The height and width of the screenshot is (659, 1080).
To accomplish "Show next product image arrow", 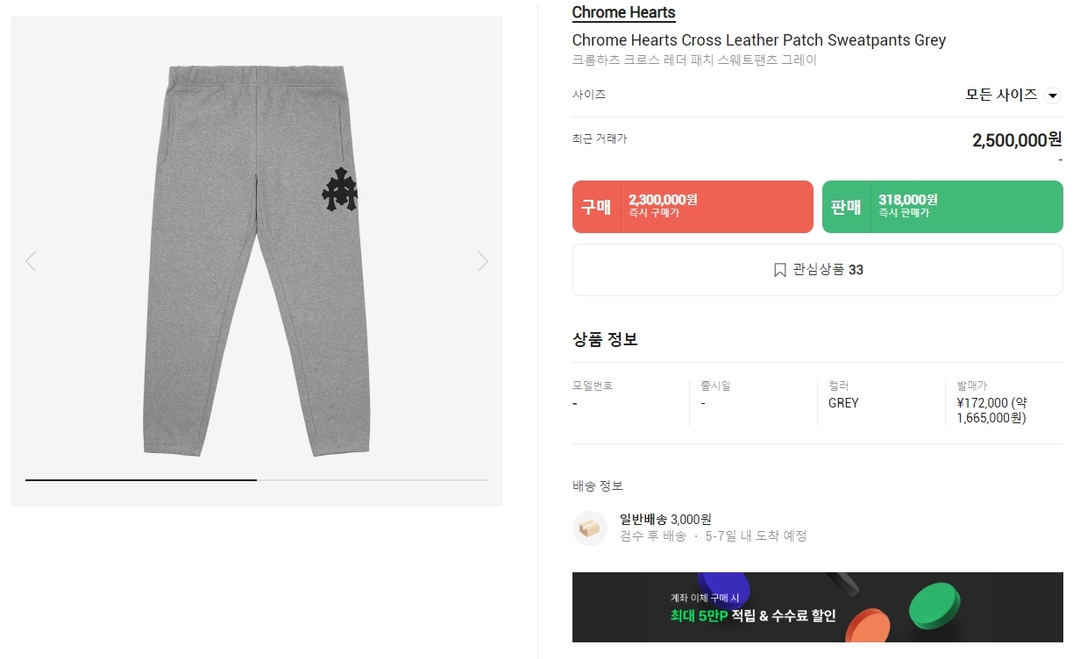I will click(x=483, y=261).
